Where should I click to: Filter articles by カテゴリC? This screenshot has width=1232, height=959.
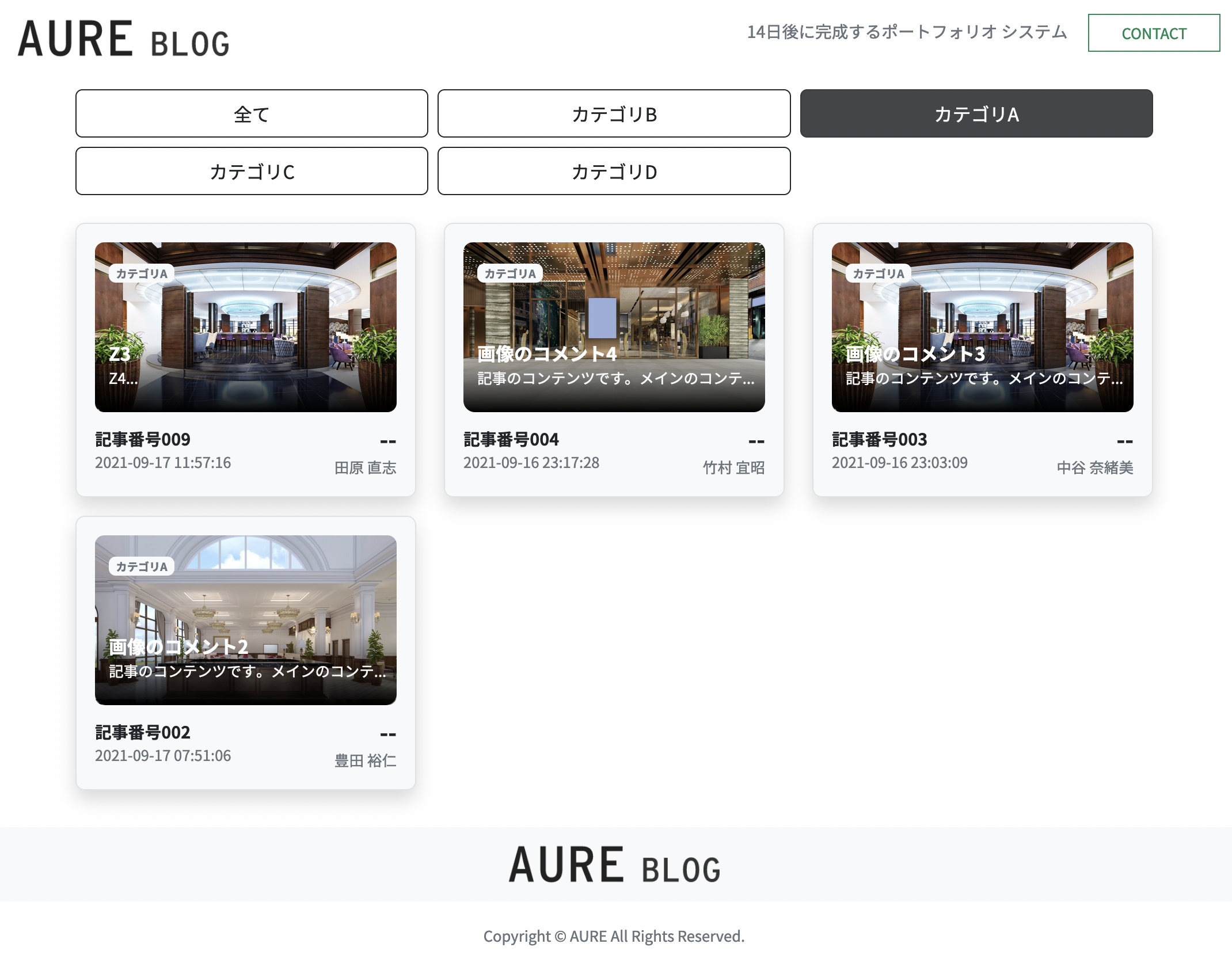pyautogui.click(x=252, y=172)
